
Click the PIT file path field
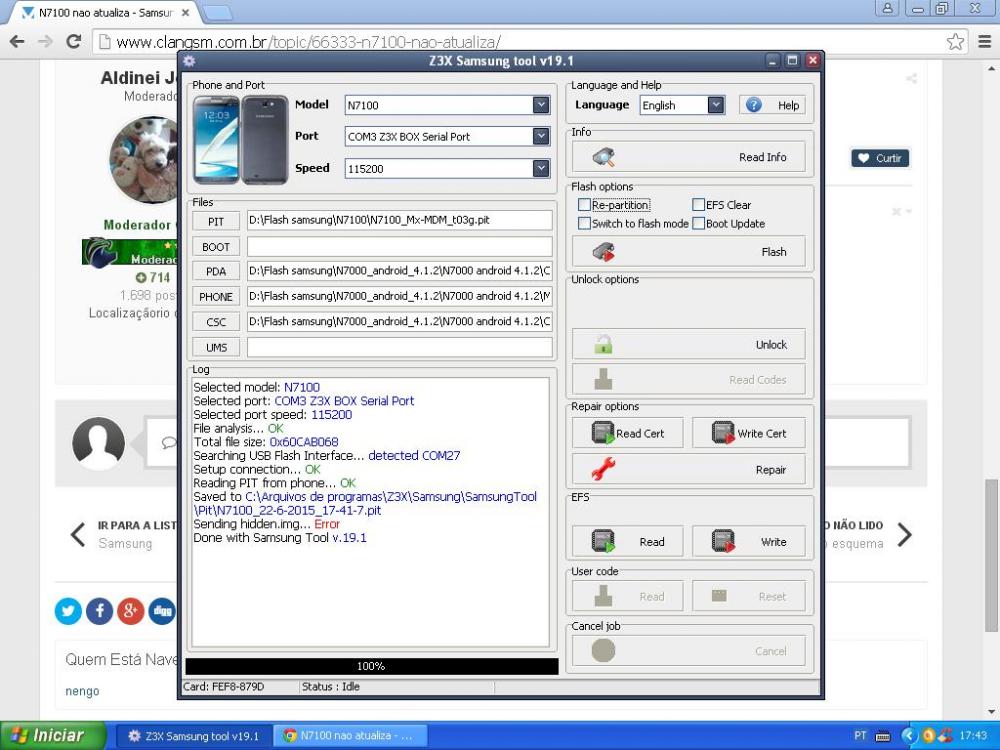[x=399, y=220]
